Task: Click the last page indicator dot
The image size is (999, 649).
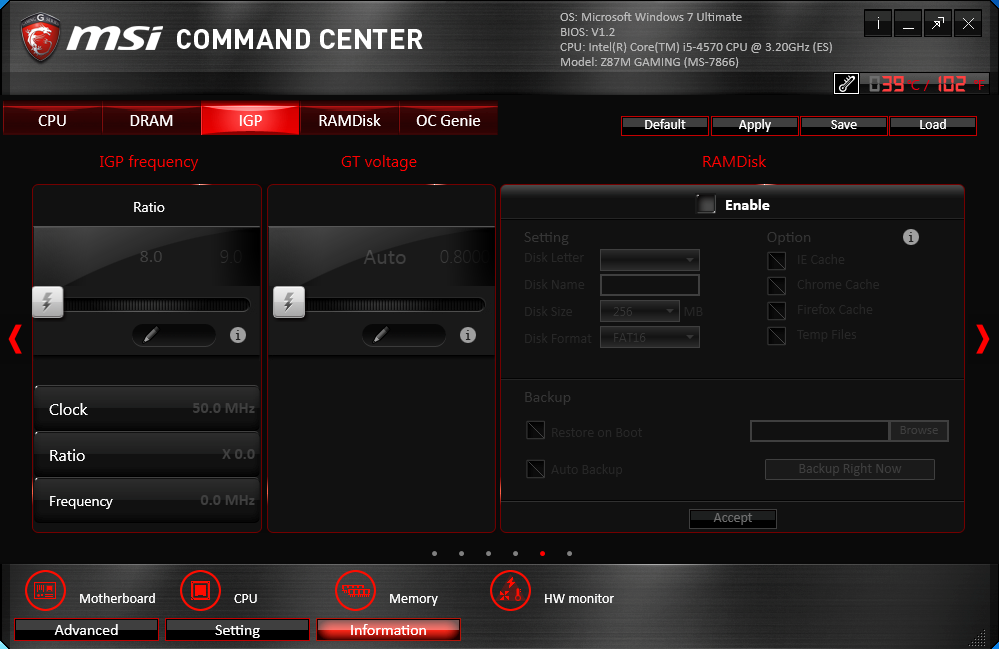Action: 570,553
